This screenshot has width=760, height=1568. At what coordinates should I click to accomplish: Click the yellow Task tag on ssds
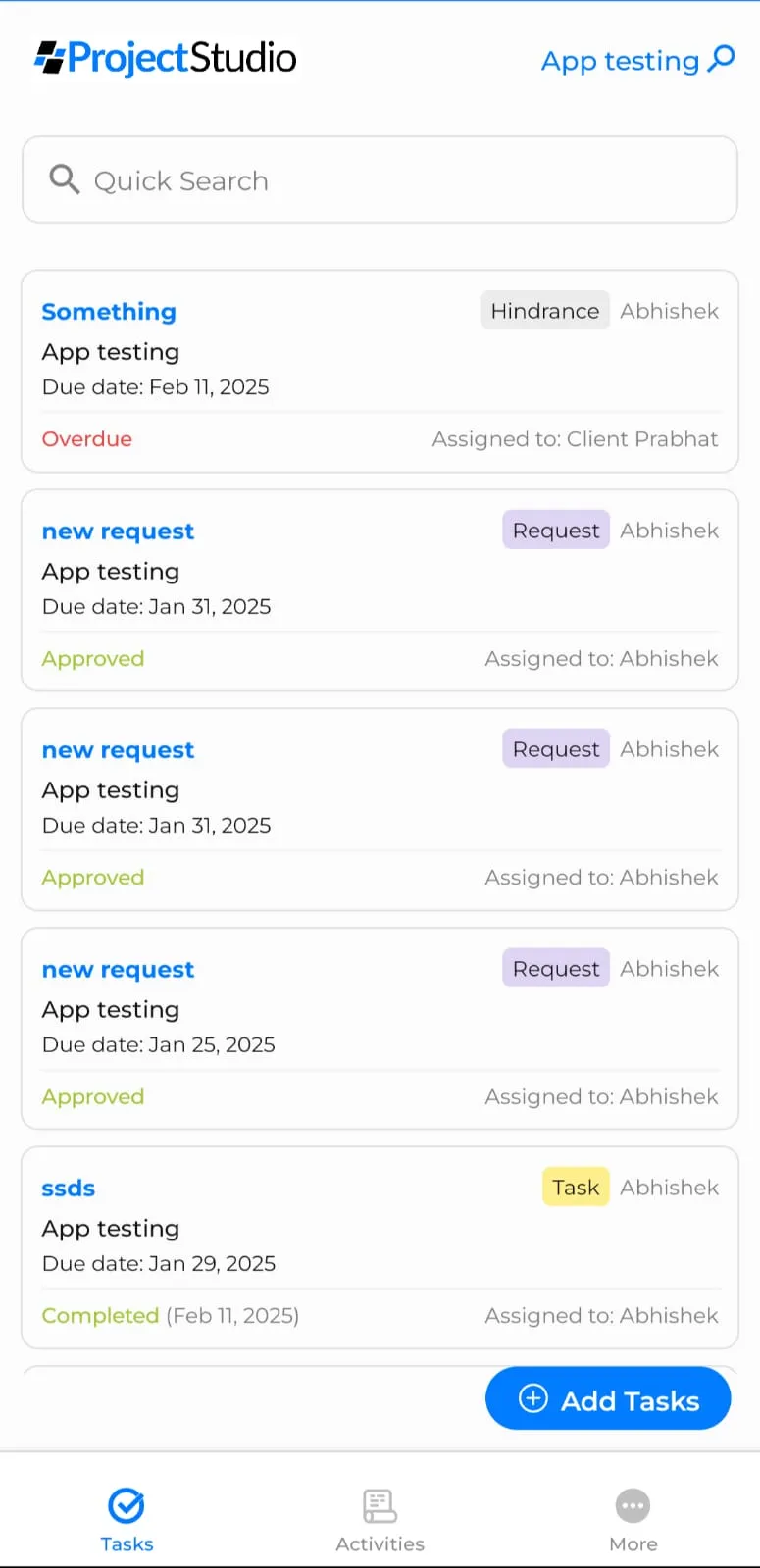[x=576, y=1188]
